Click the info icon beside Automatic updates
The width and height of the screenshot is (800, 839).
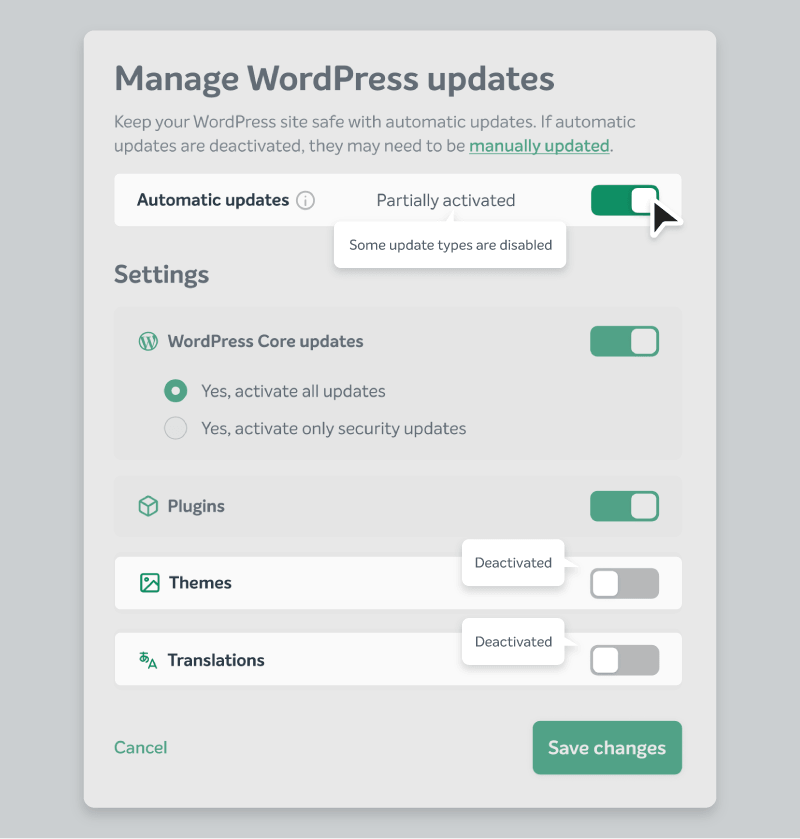(306, 201)
